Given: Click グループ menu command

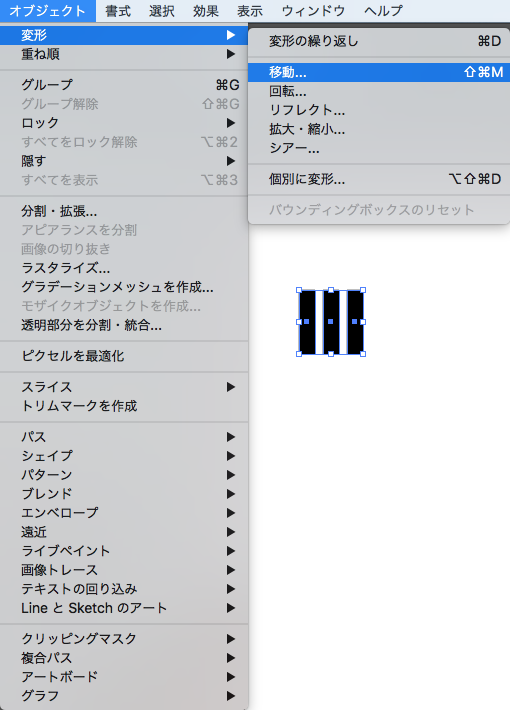Looking at the screenshot, I should tap(124, 85).
